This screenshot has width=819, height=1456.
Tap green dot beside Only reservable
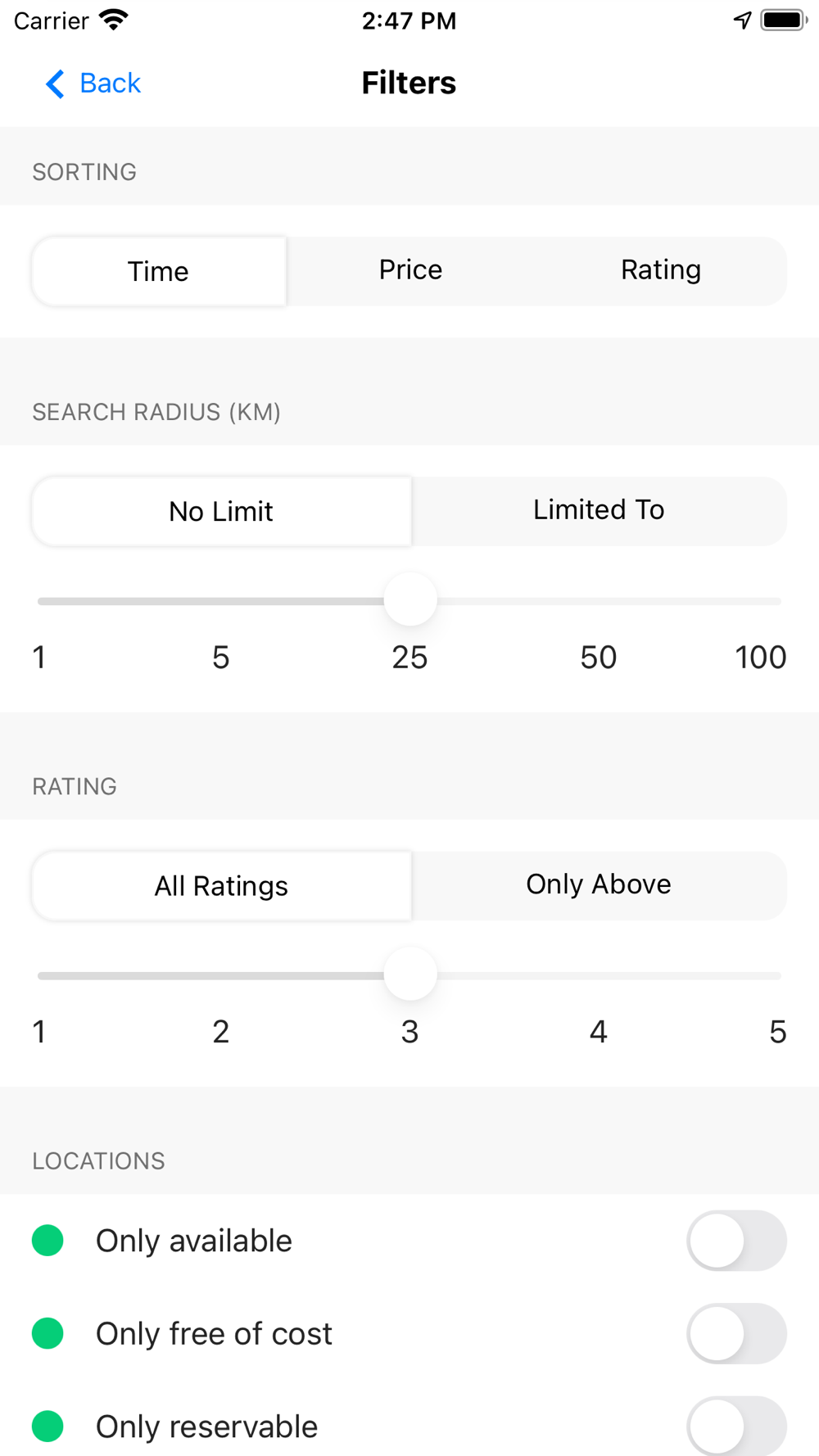48,1426
